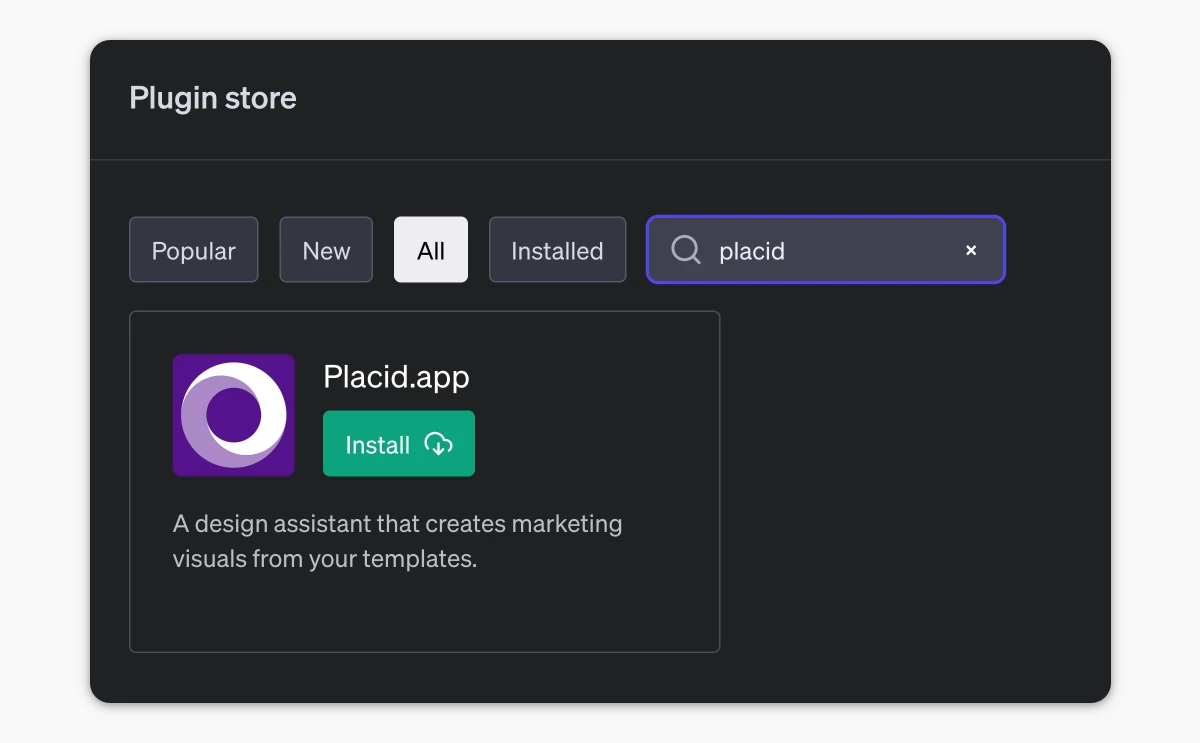Focus the search field containing 'placid'

coord(826,250)
